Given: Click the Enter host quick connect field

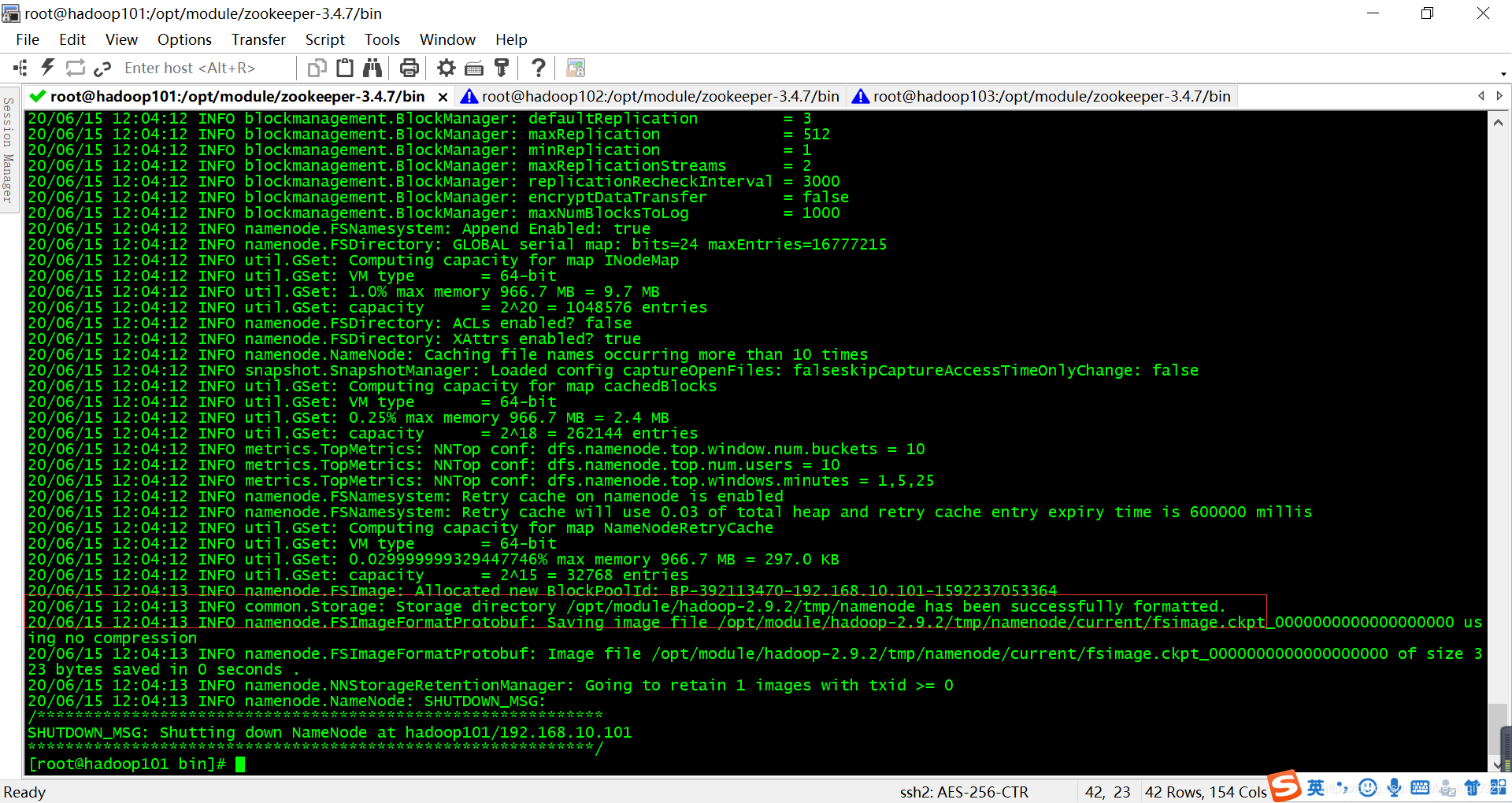Looking at the screenshot, I should (205, 68).
